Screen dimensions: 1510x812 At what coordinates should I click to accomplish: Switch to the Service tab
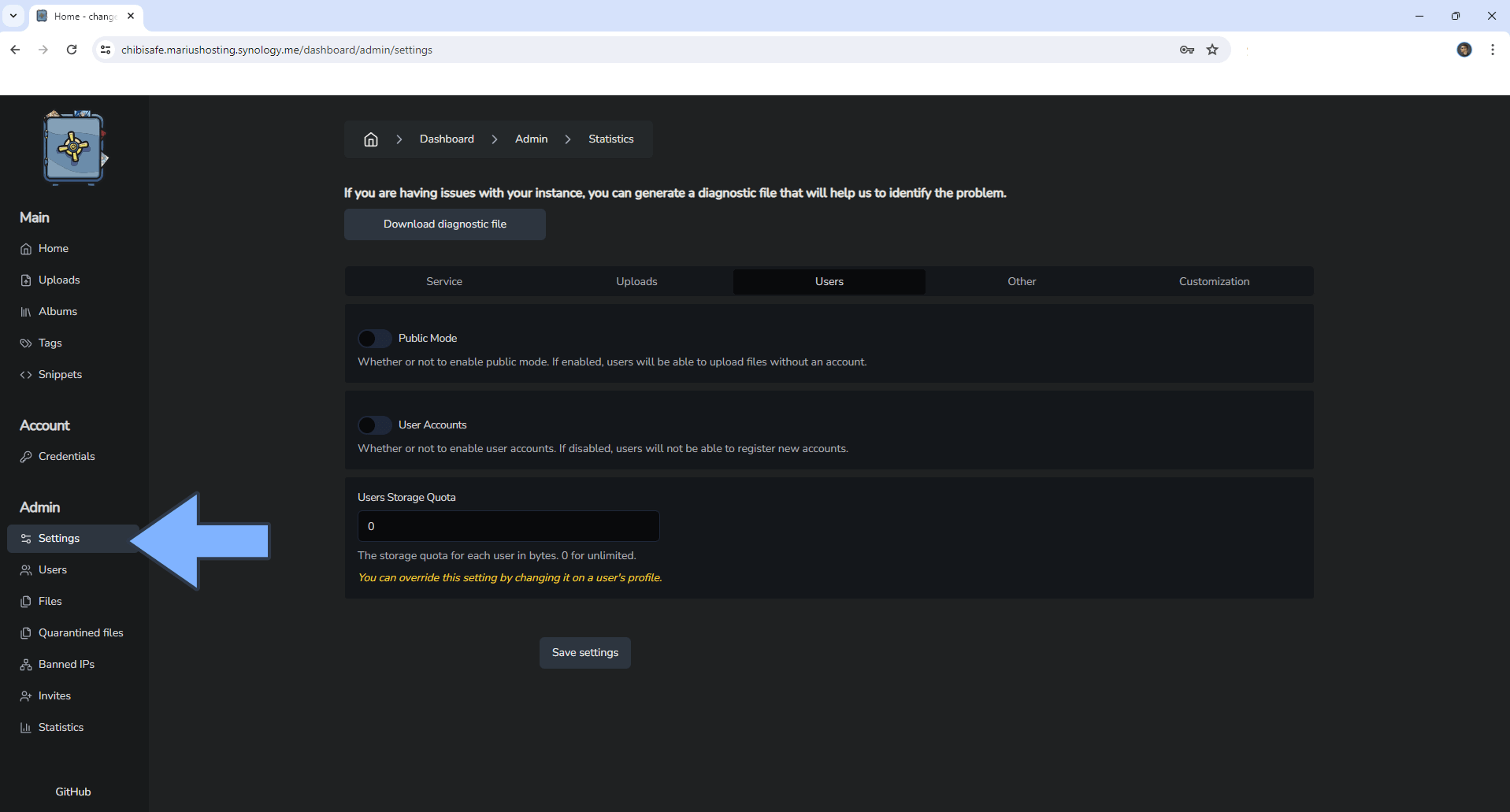coord(443,281)
